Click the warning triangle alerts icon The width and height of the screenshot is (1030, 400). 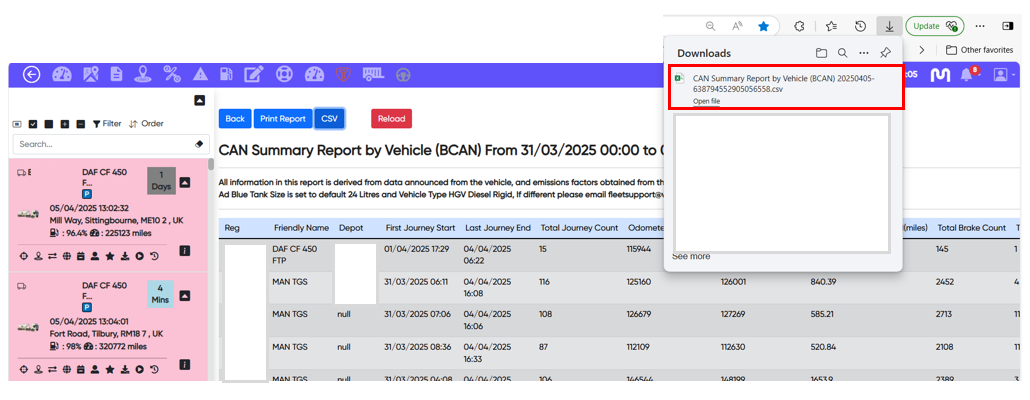199,75
